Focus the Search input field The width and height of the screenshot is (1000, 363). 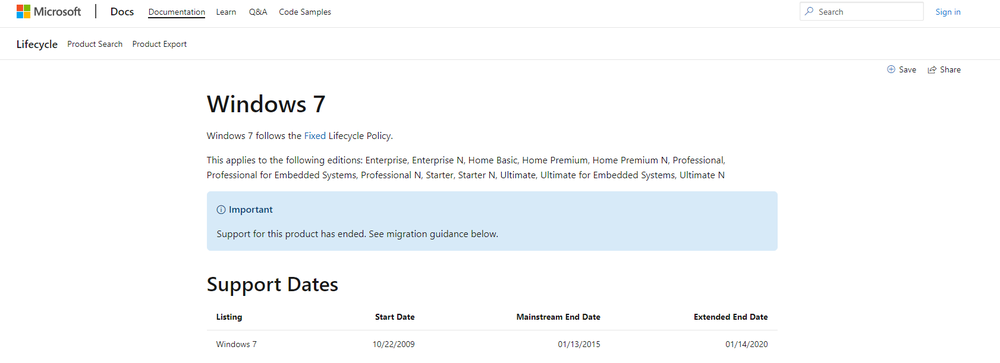862,11
